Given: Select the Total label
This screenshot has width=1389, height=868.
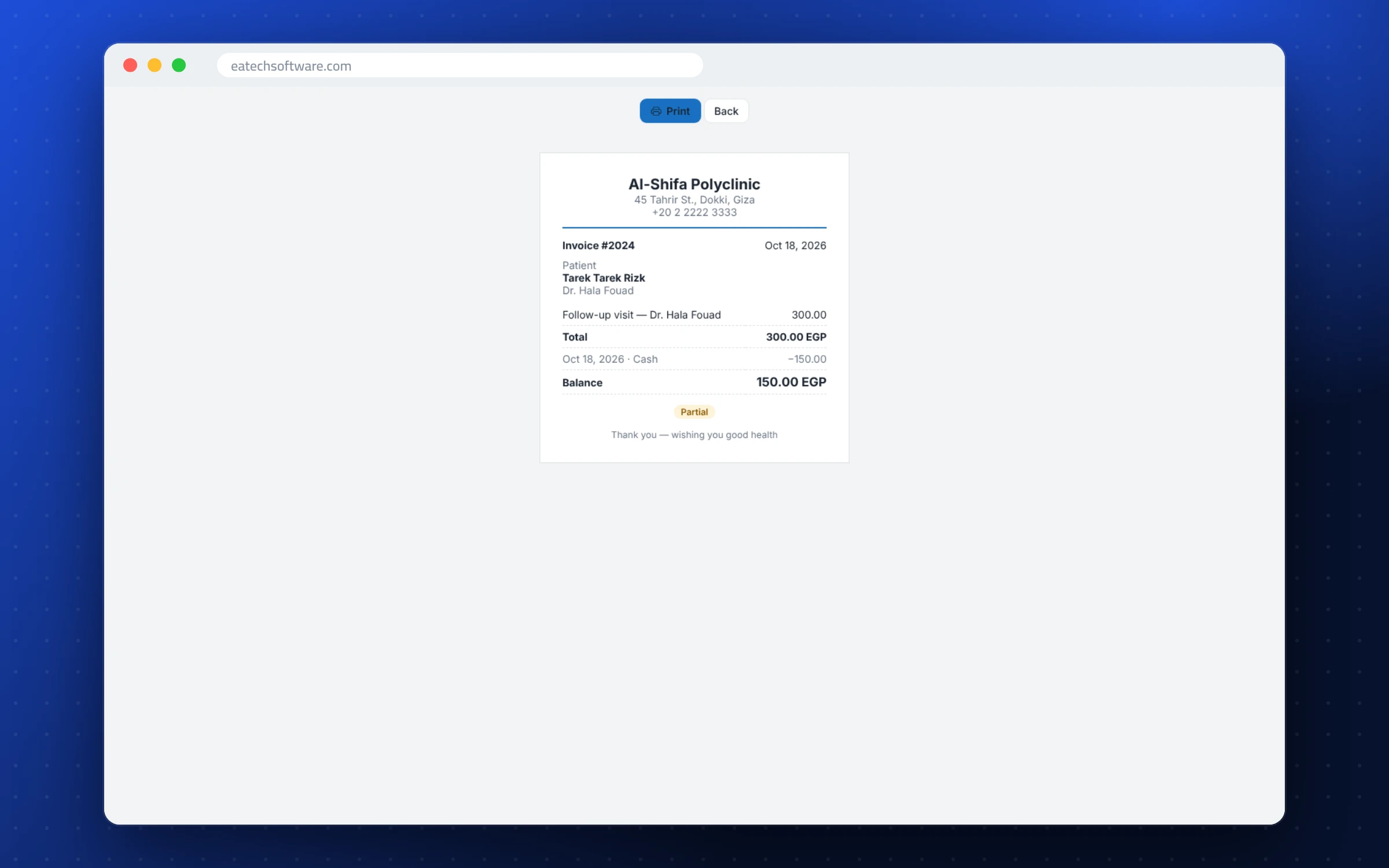Looking at the screenshot, I should point(575,337).
